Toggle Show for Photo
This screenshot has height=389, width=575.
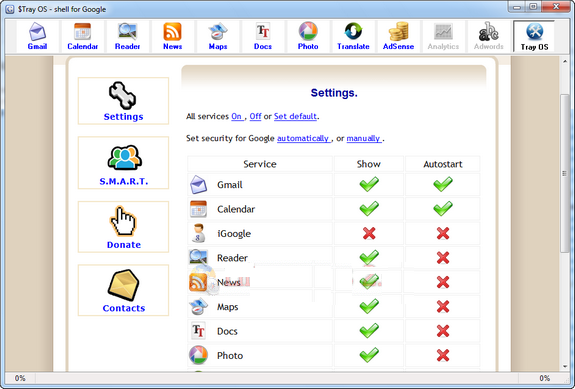369,355
